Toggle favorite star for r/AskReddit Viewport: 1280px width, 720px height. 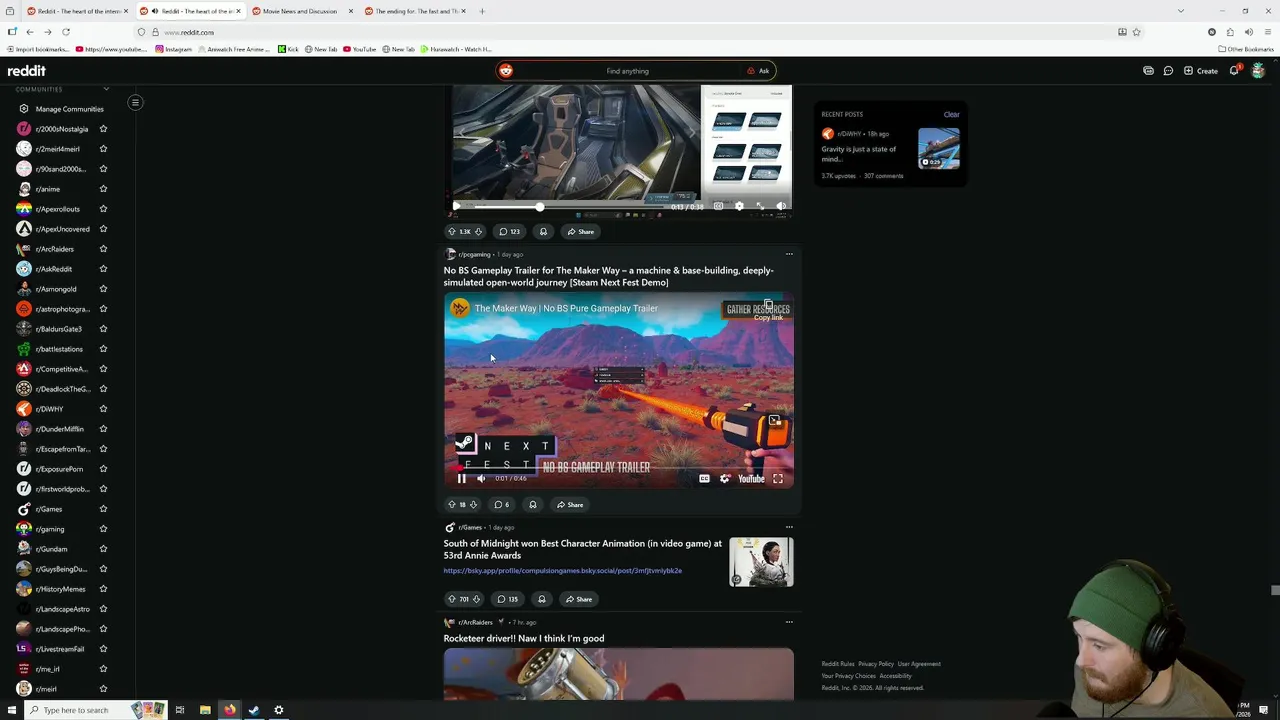pyautogui.click(x=103, y=269)
